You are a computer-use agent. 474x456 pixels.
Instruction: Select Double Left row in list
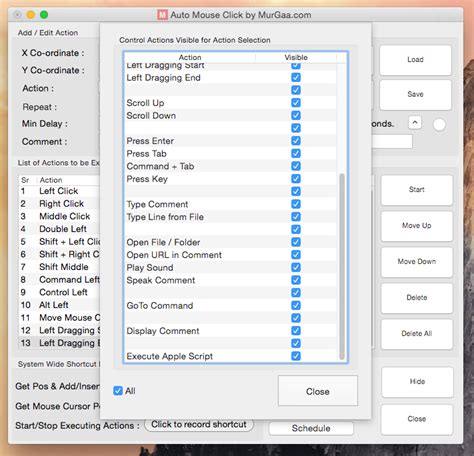[59, 229]
